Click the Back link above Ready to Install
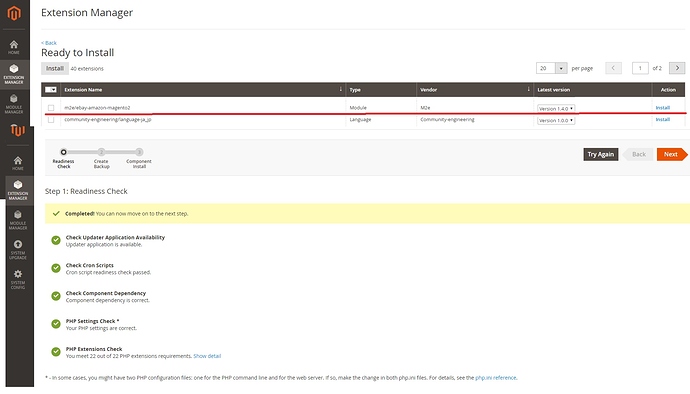The height and width of the screenshot is (394, 690). [x=49, y=43]
